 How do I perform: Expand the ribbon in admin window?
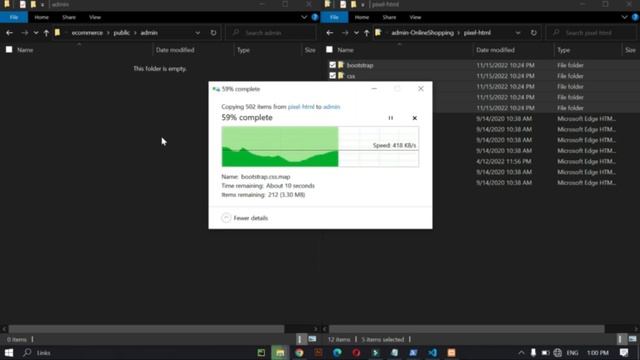[x=304, y=17]
